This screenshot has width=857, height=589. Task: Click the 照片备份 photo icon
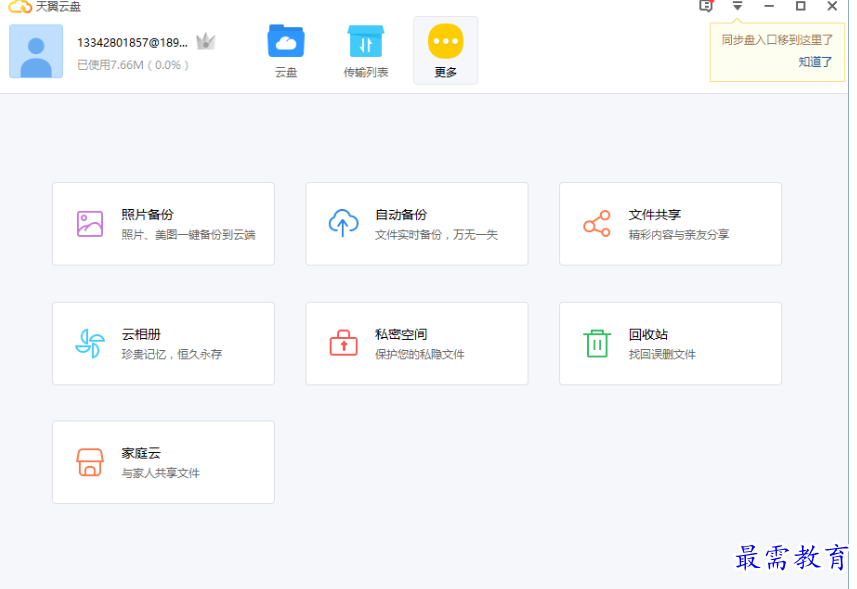[x=90, y=224]
